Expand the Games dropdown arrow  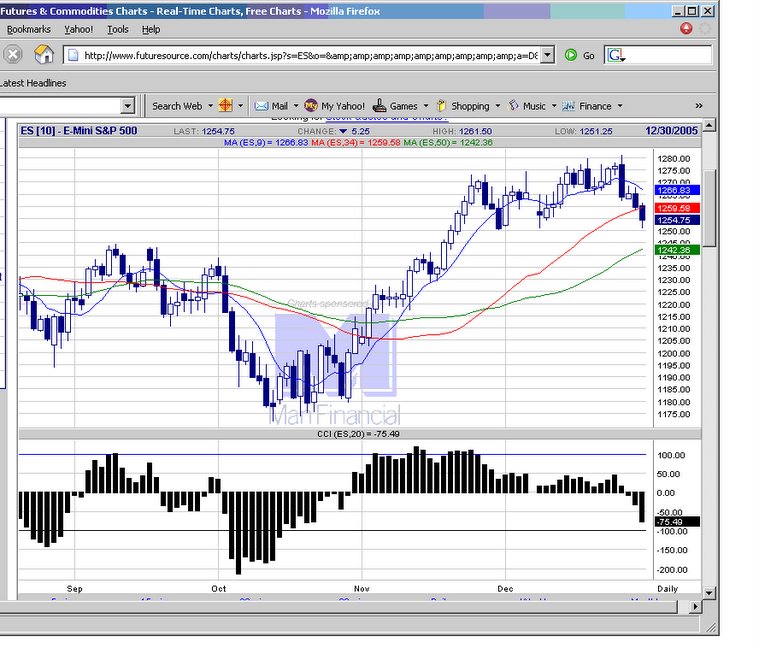tap(426, 106)
